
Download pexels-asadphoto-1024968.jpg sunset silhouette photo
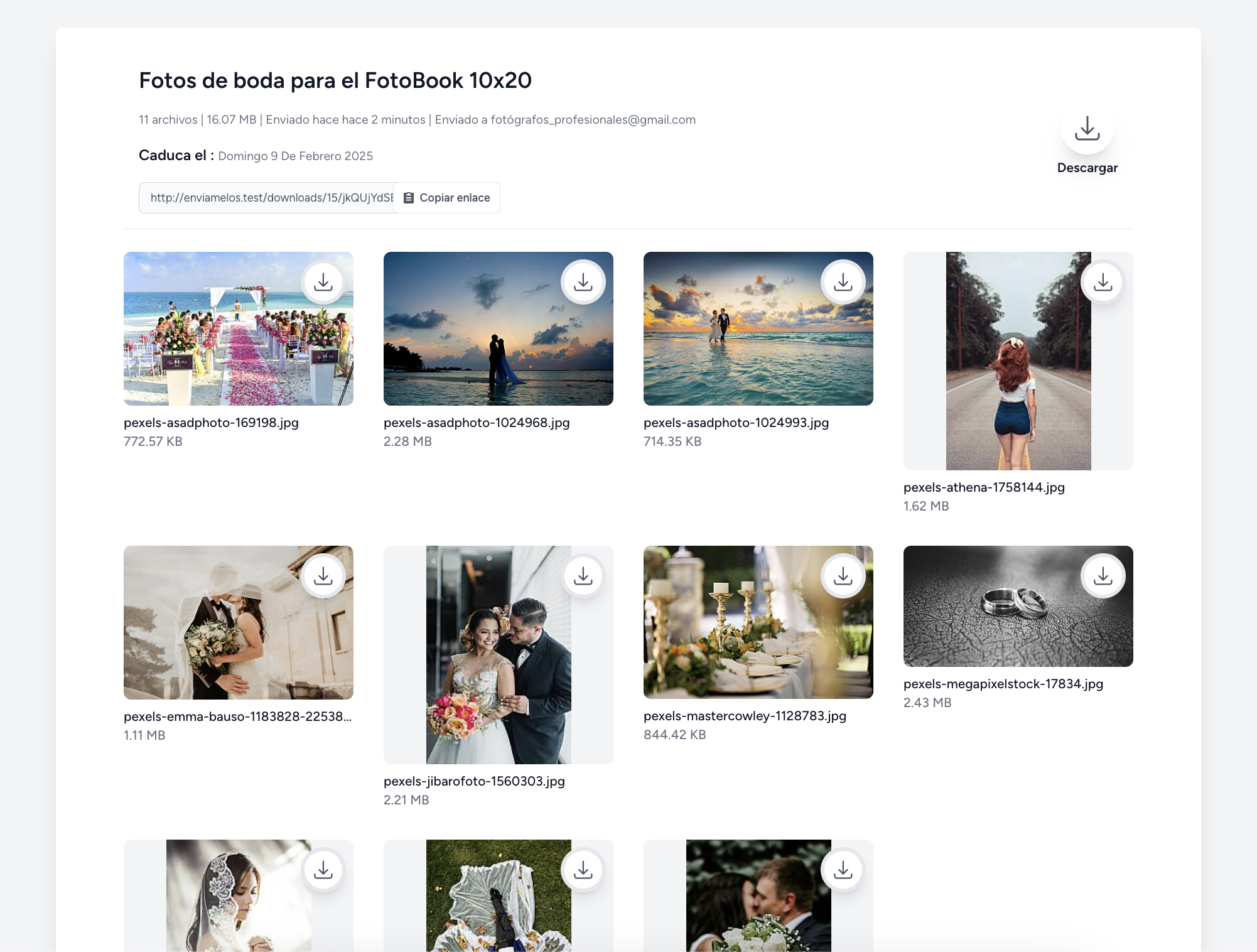tap(583, 282)
